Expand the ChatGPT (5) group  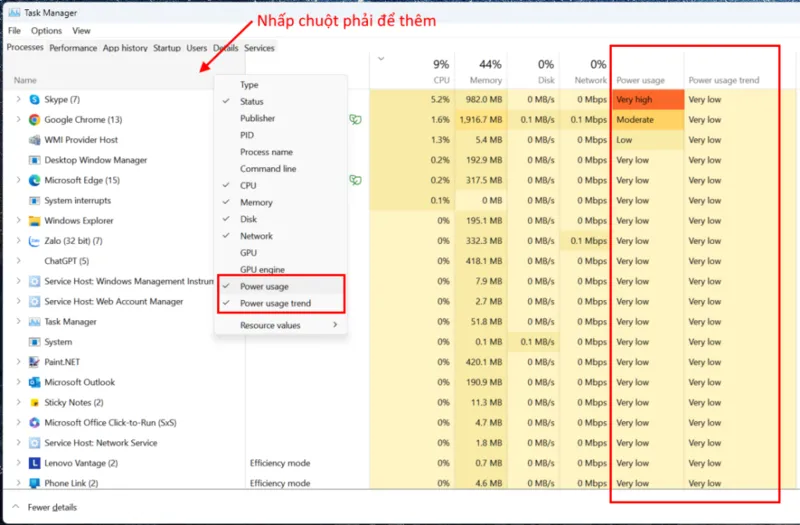(18, 261)
